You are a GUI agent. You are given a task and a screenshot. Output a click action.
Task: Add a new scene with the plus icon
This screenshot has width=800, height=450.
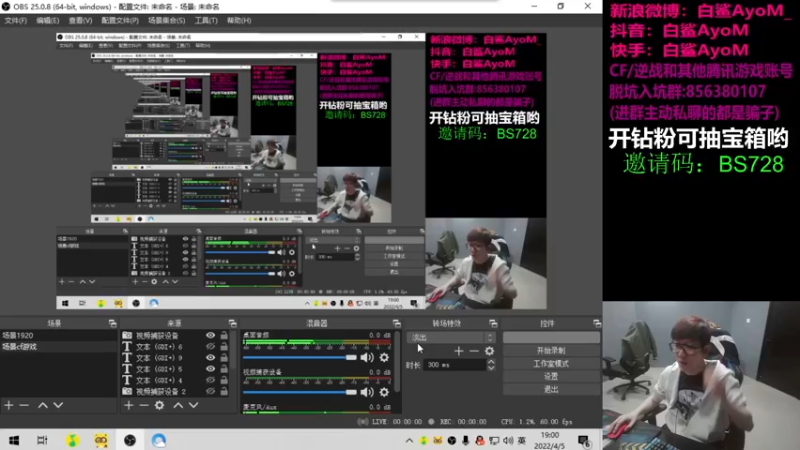[x=9, y=405]
